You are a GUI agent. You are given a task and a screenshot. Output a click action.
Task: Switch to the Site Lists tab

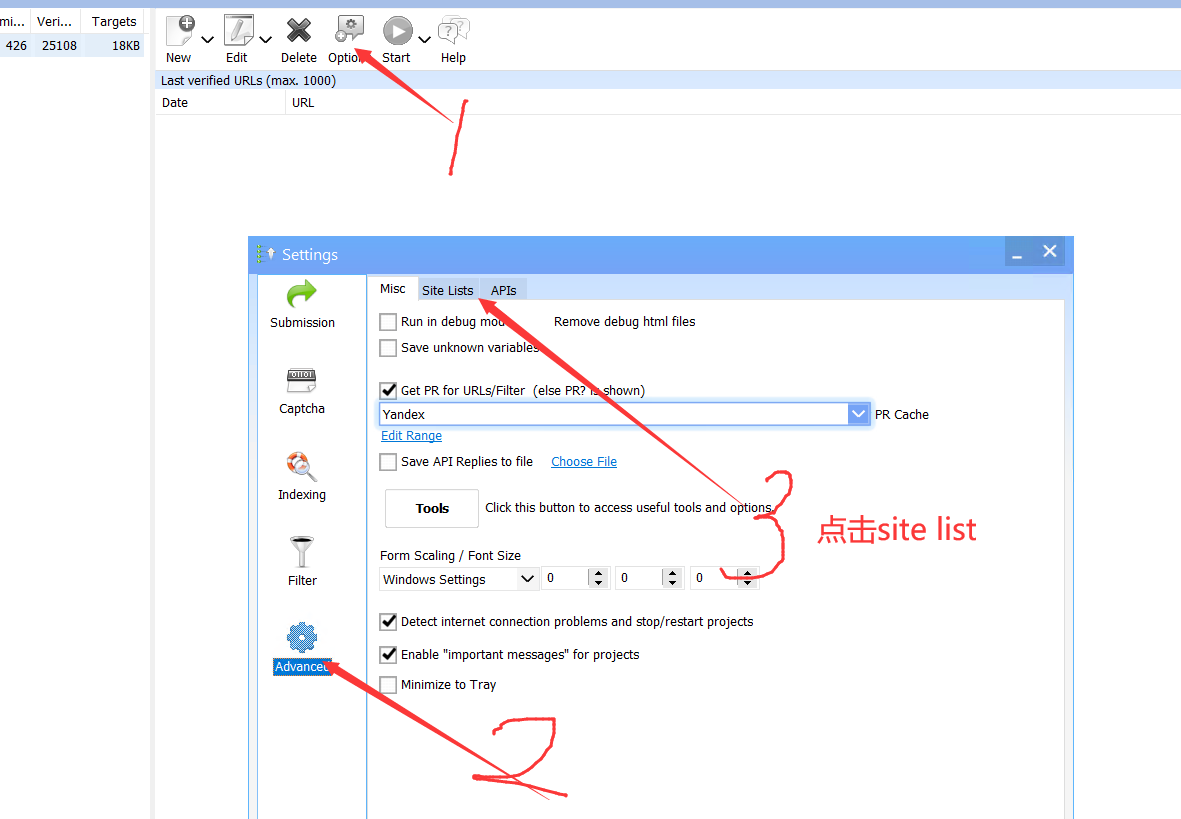[447, 290]
